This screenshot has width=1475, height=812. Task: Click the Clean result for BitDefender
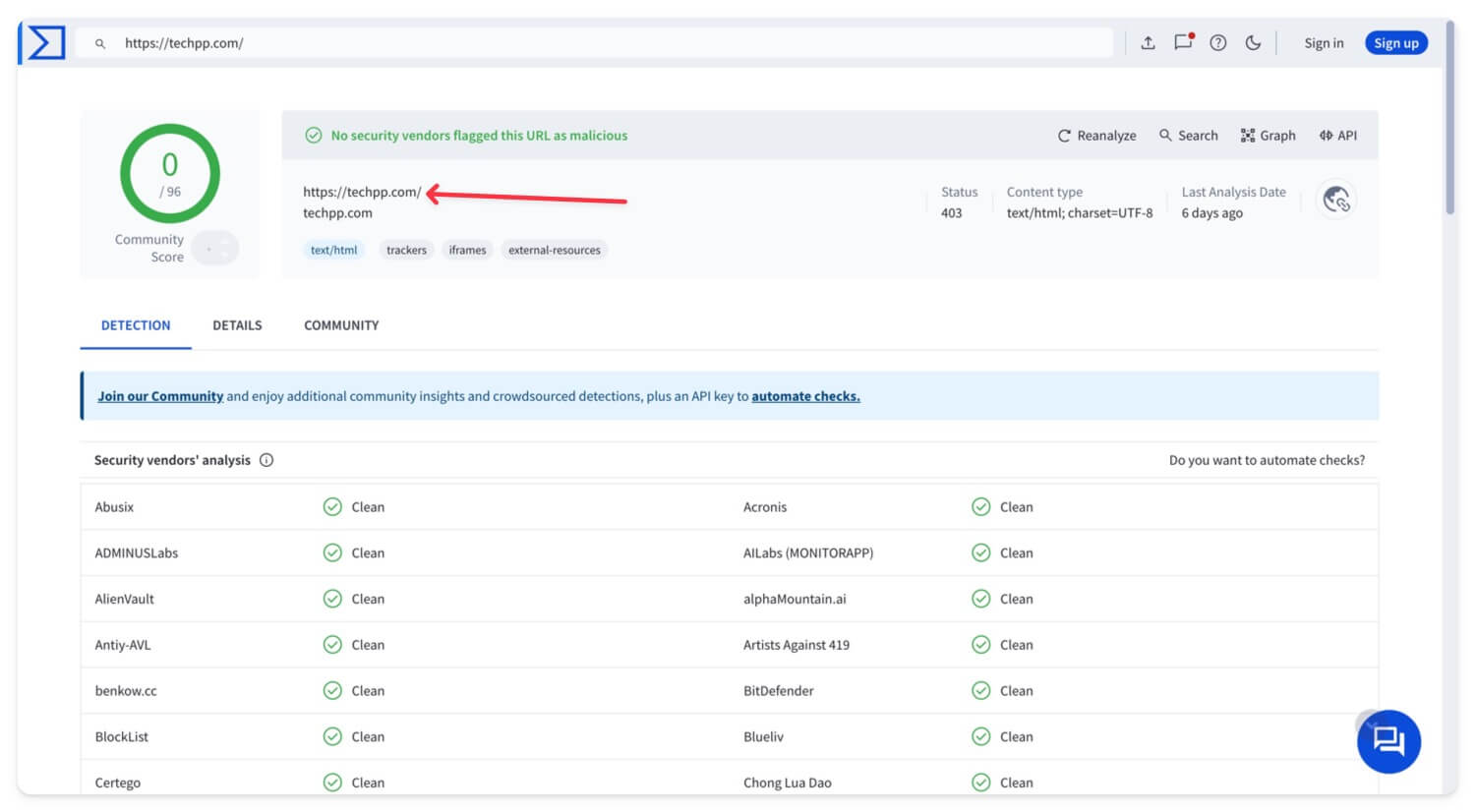(x=1017, y=691)
